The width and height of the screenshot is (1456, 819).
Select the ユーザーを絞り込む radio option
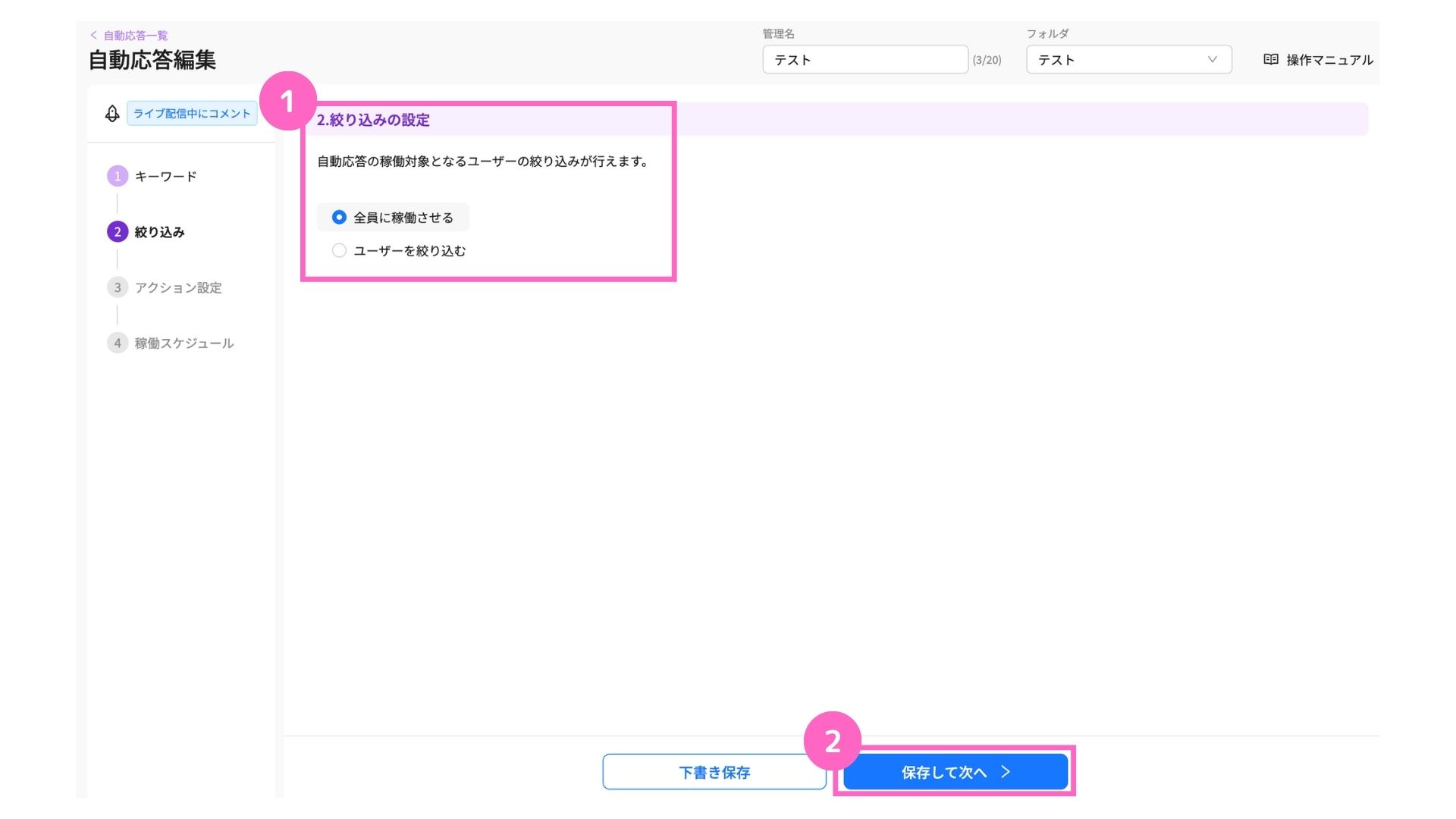click(x=339, y=250)
